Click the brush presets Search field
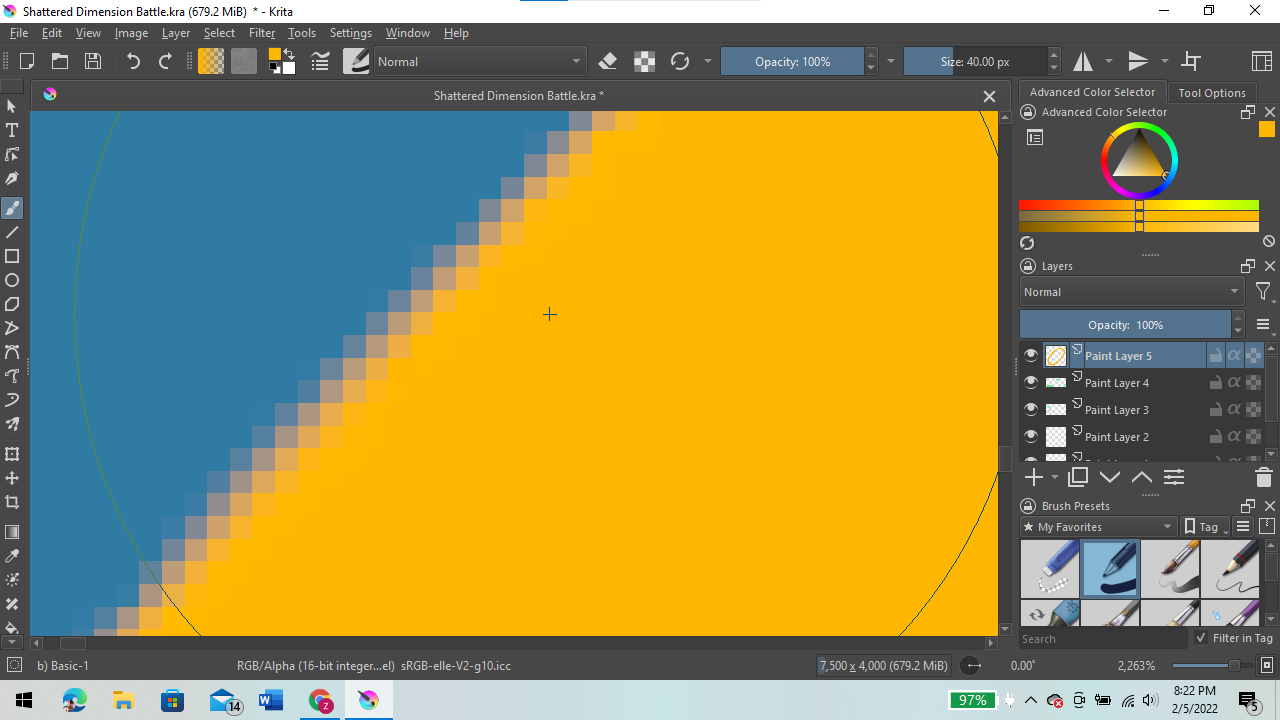The image size is (1280, 720). pos(1103,639)
